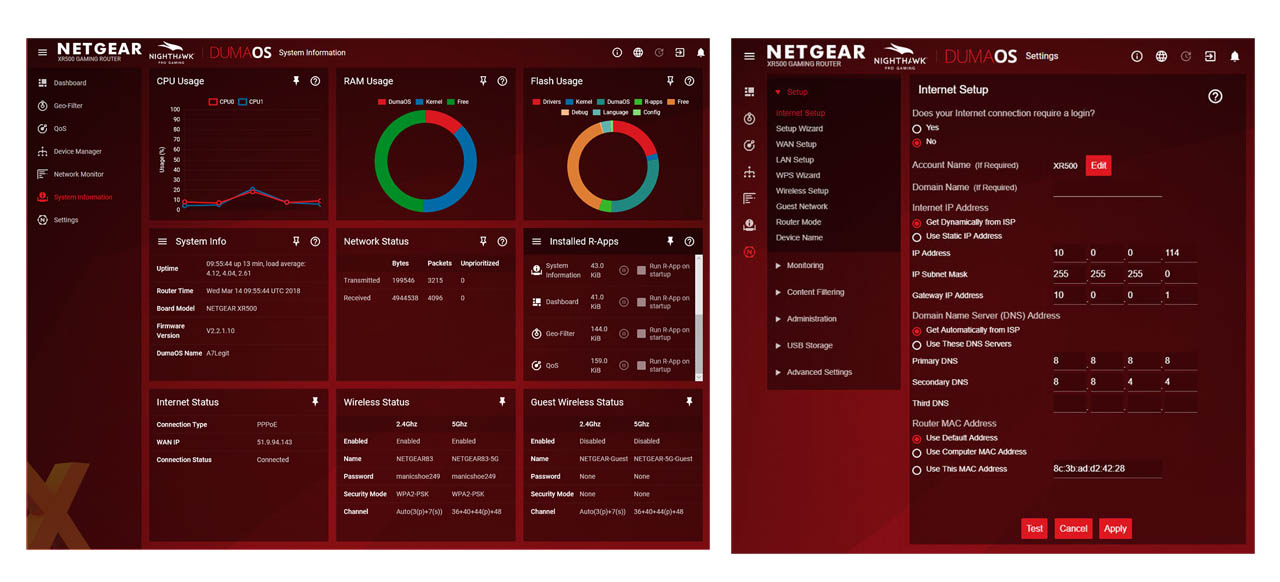Open LAN Setup in Settings menu

tap(795, 160)
